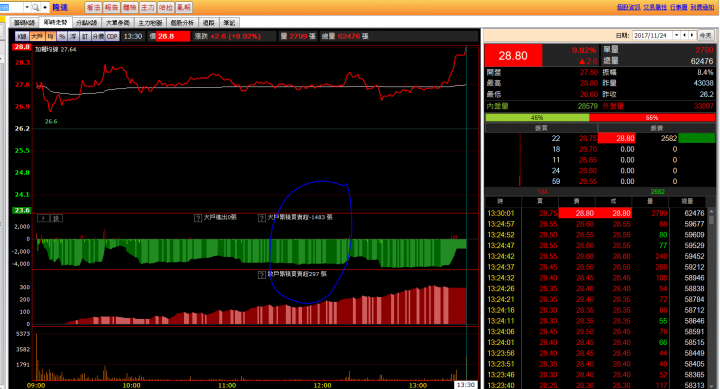Open the 設 settings box in indicator panel
Screen dimensions: 720x389
[x=56, y=218]
